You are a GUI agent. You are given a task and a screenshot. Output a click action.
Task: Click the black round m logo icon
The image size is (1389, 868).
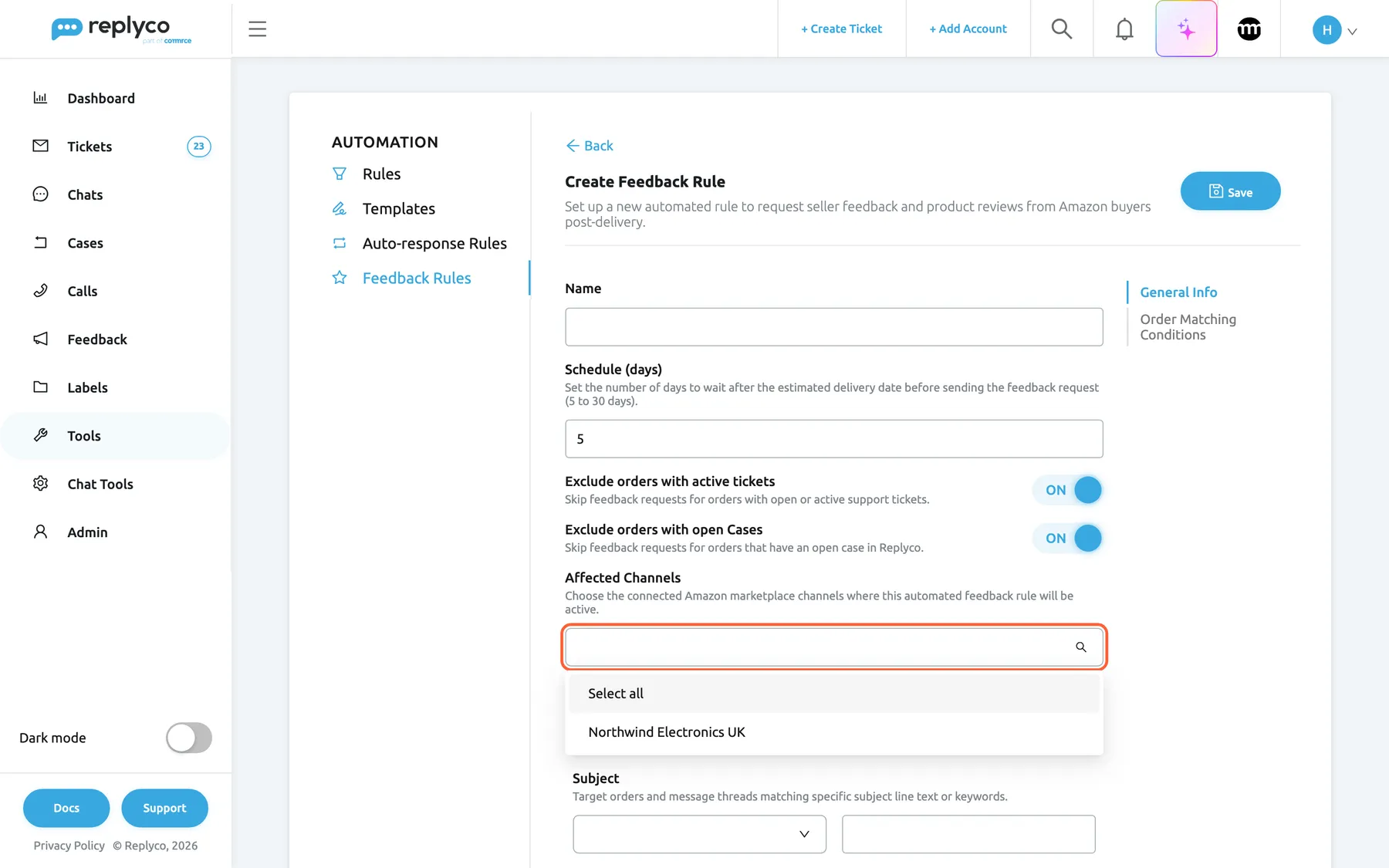tap(1249, 29)
